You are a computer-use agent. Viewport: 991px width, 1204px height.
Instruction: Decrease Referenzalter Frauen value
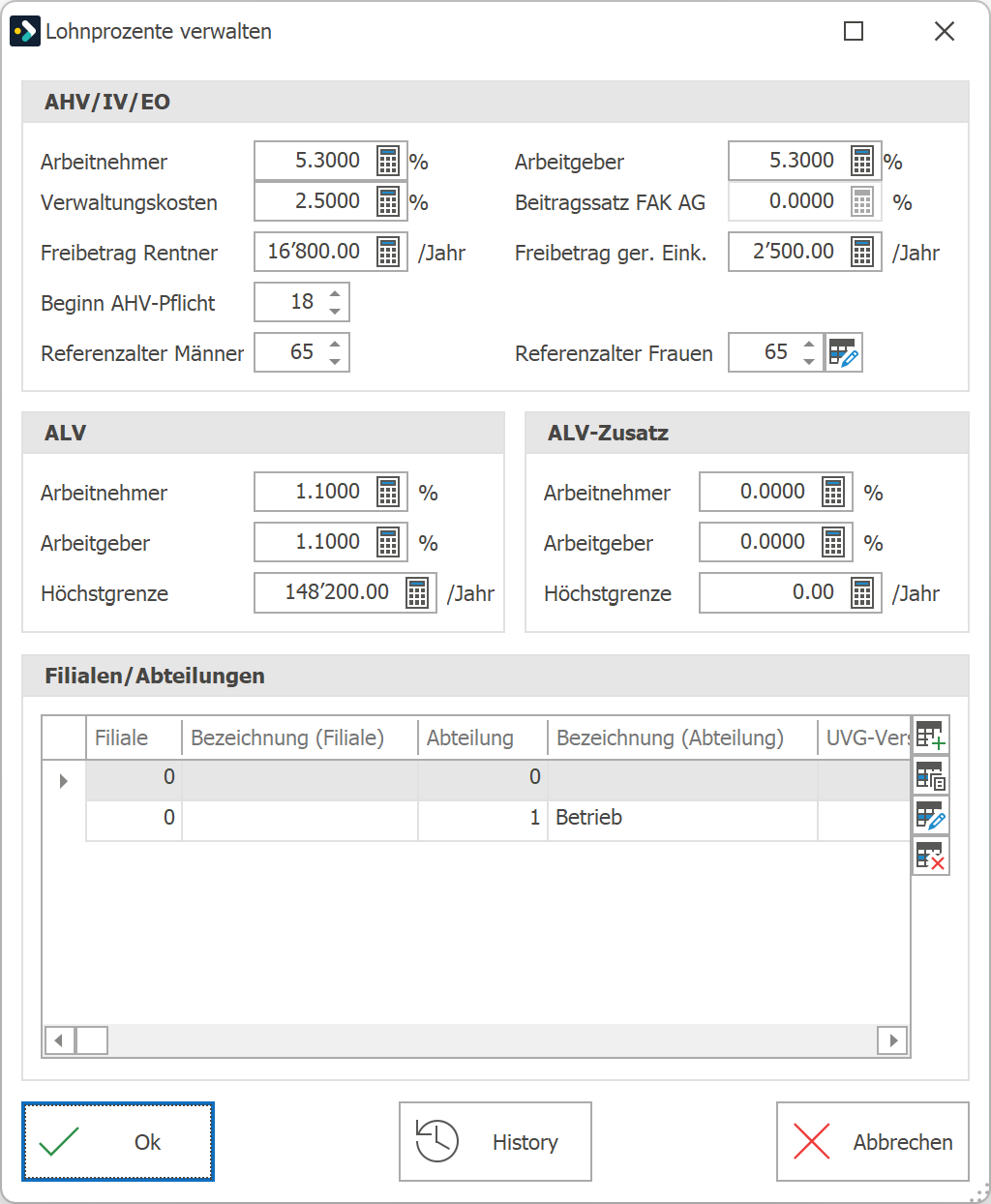point(809,361)
